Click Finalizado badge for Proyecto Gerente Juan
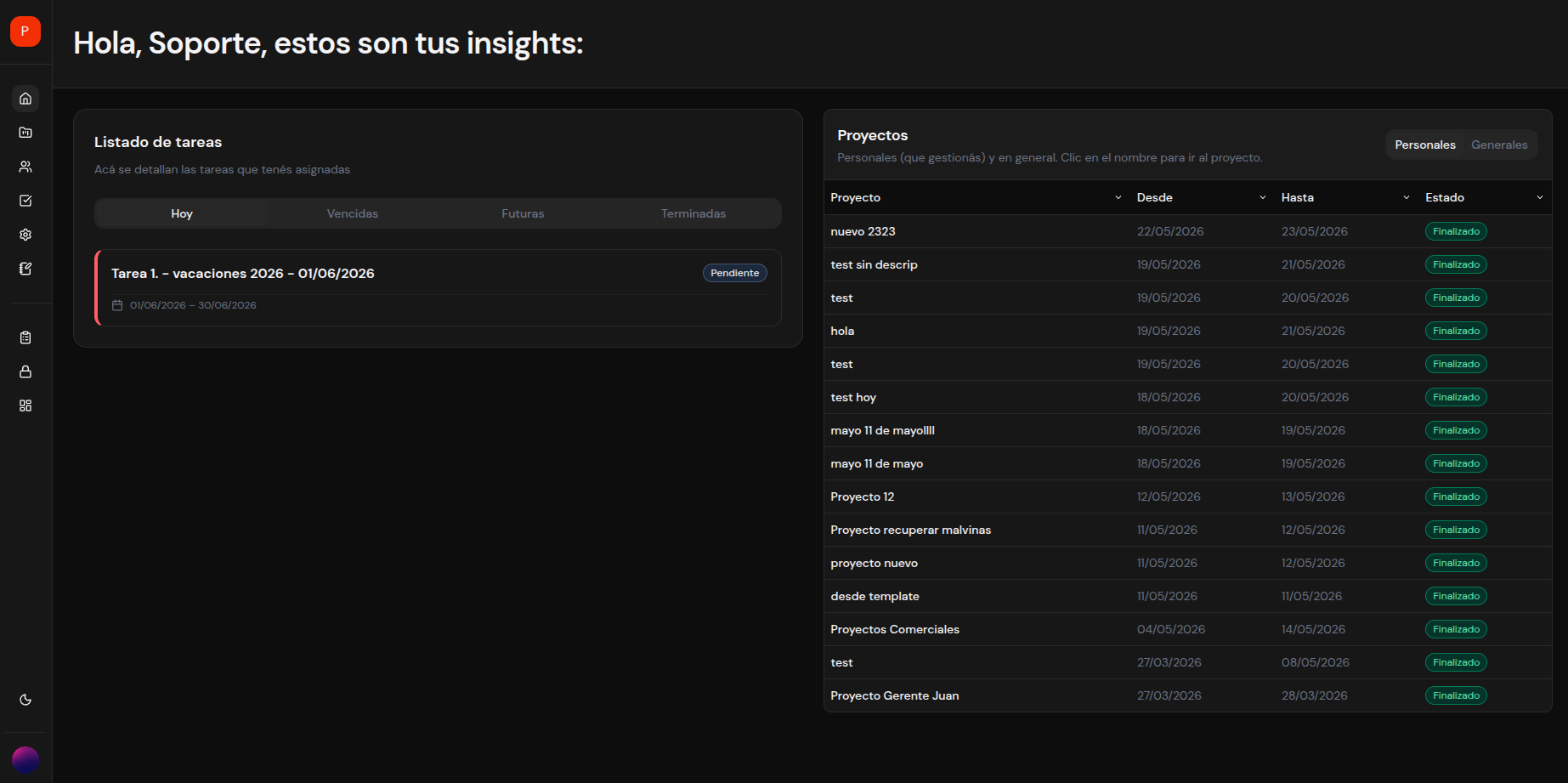This screenshot has width=1568, height=783. (x=1456, y=695)
